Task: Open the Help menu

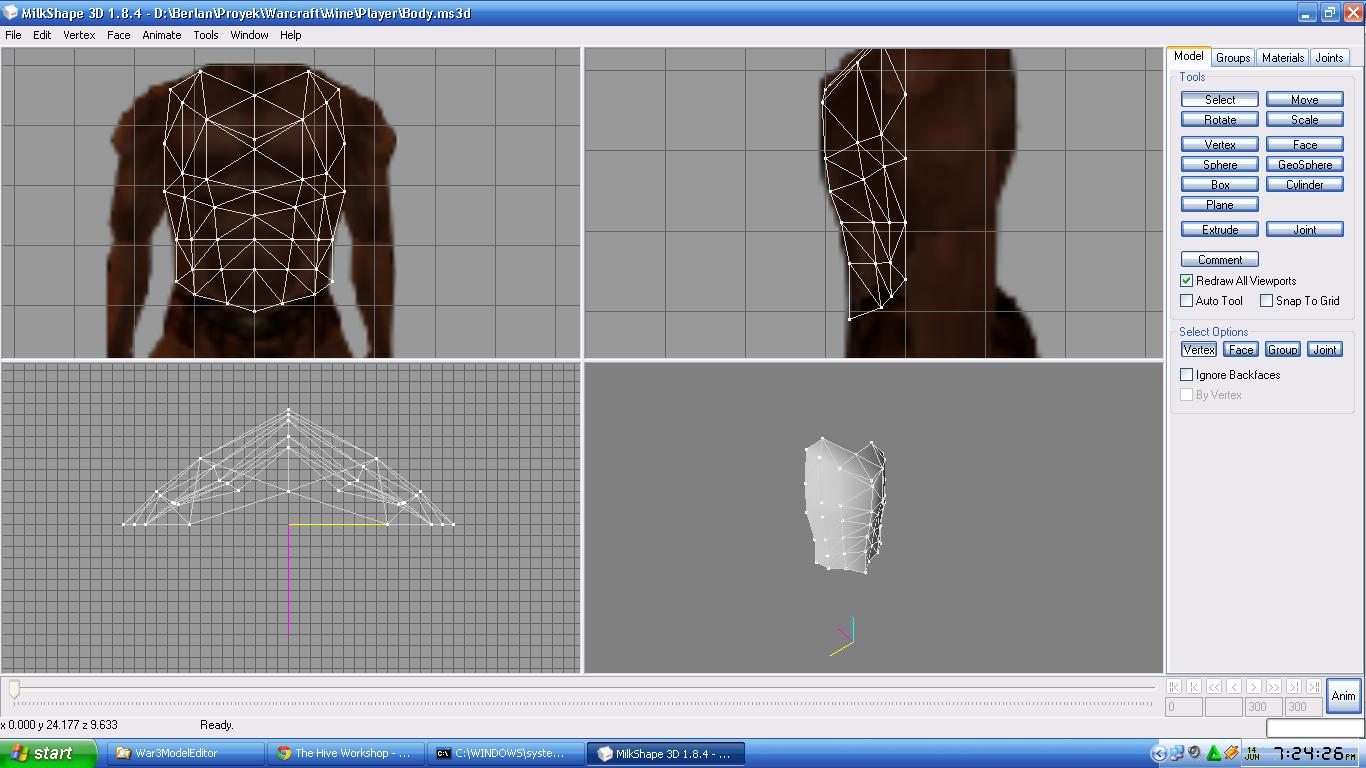Action: click(x=290, y=35)
